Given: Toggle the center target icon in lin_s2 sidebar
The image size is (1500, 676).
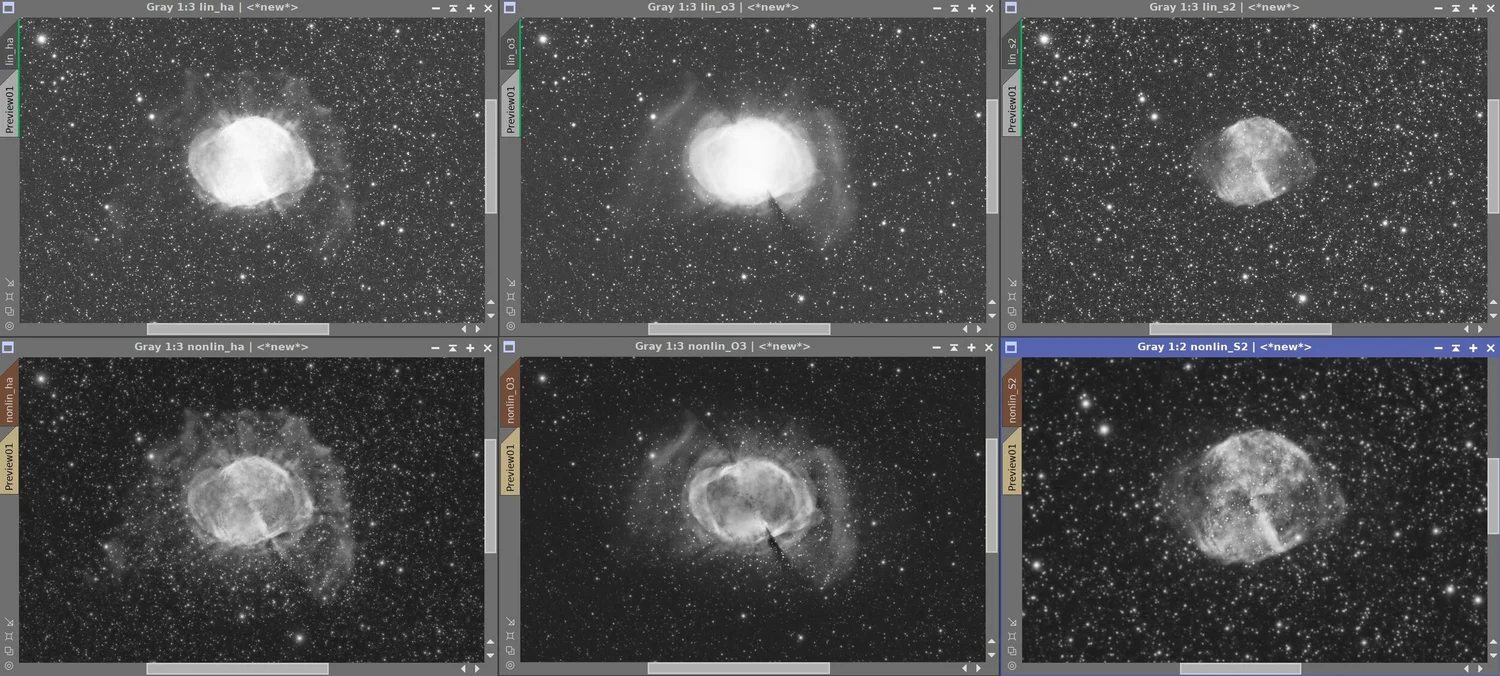Looking at the screenshot, I should pyautogui.click(x=1010, y=325).
